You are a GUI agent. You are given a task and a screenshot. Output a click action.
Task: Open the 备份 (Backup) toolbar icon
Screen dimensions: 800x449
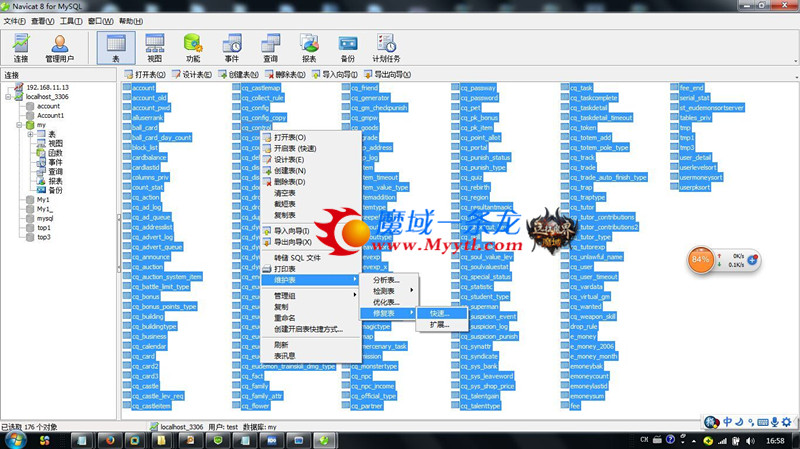(347, 48)
